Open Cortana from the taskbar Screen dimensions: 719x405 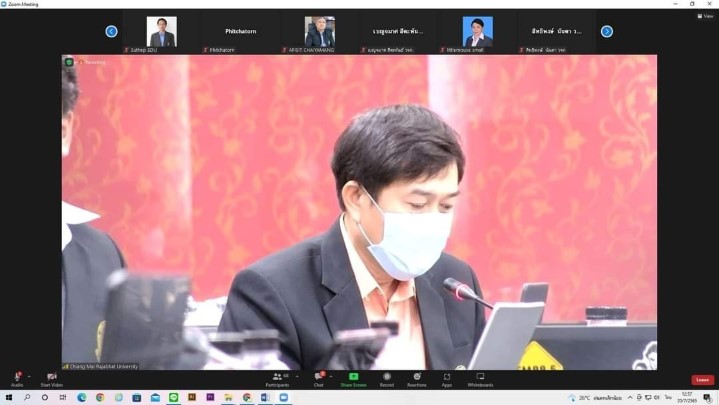tap(44, 397)
